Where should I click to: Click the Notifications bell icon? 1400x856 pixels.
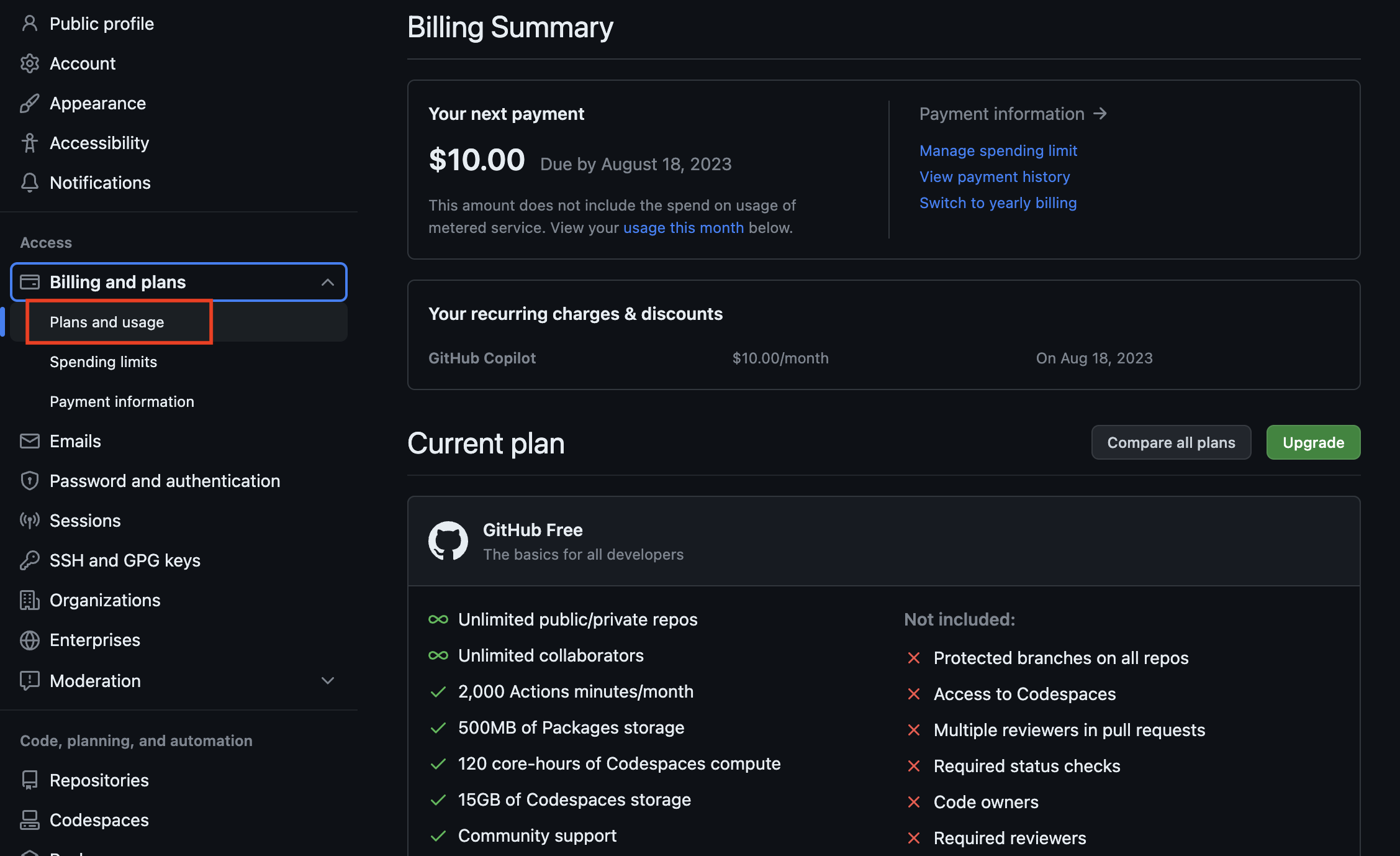[x=29, y=183]
